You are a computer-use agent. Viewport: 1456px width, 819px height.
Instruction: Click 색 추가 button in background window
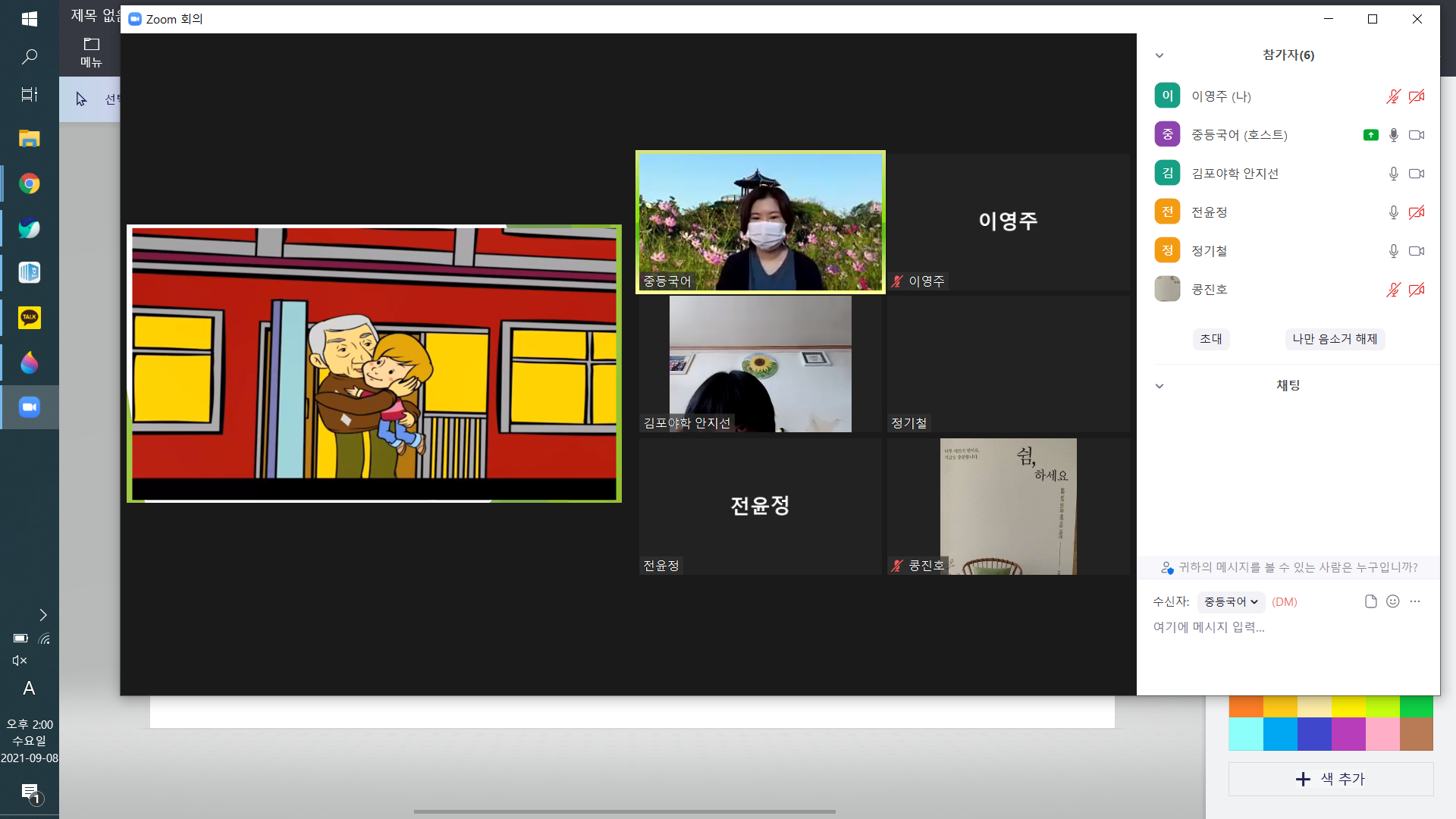pyautogui.click(x=1331, y=779)
